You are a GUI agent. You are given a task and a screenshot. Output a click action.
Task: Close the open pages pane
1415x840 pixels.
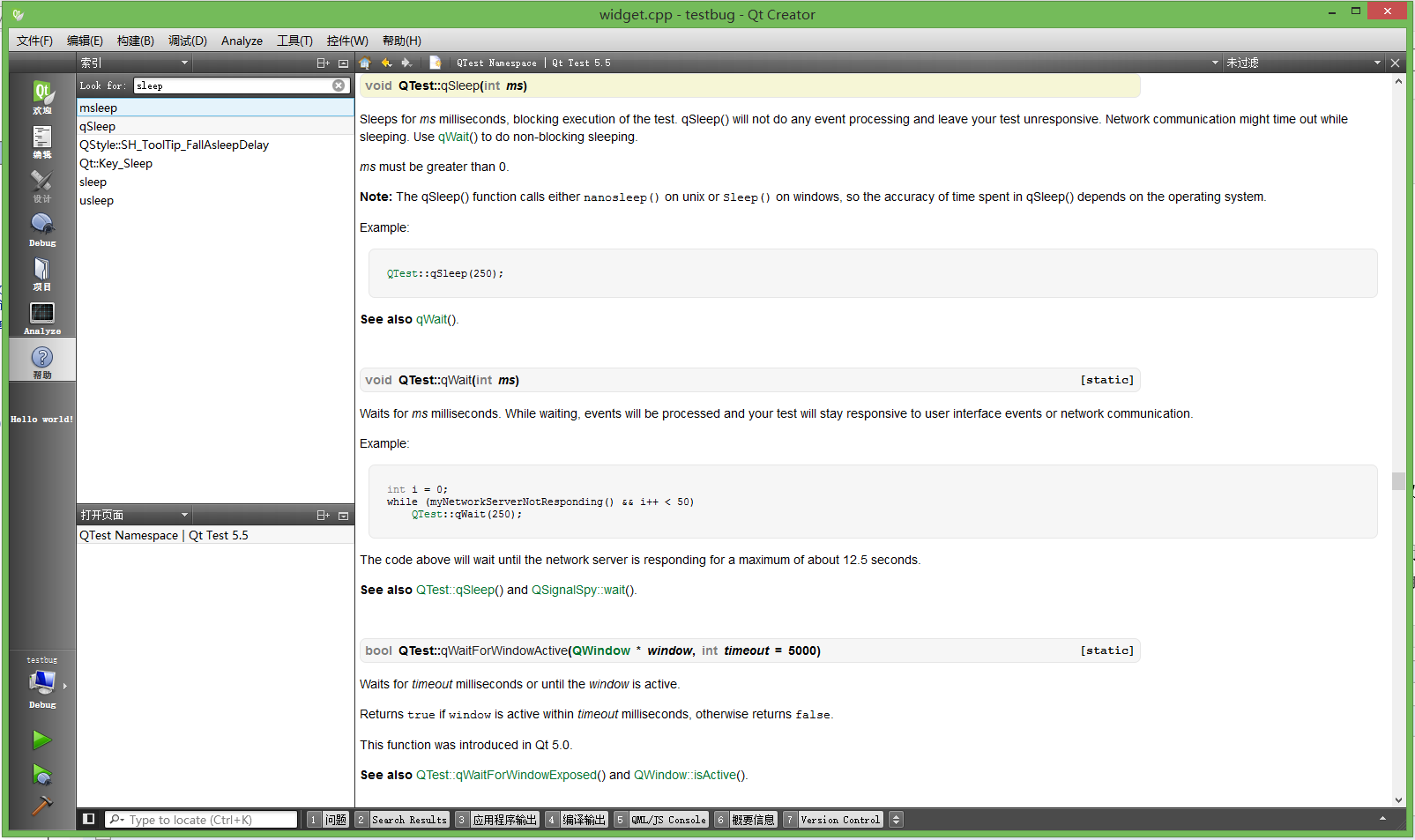click(x=344, y=515)
